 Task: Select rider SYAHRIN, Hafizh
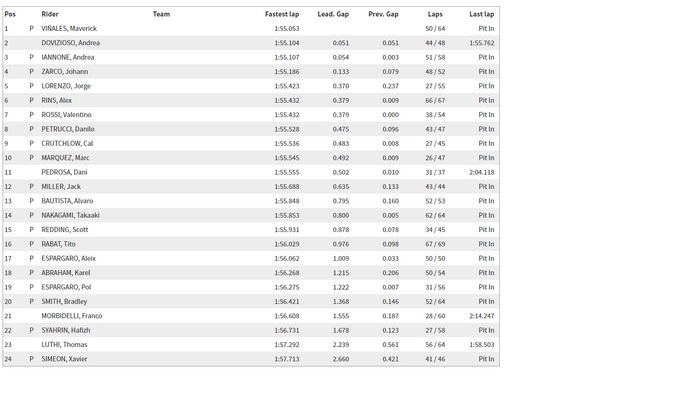66,331
